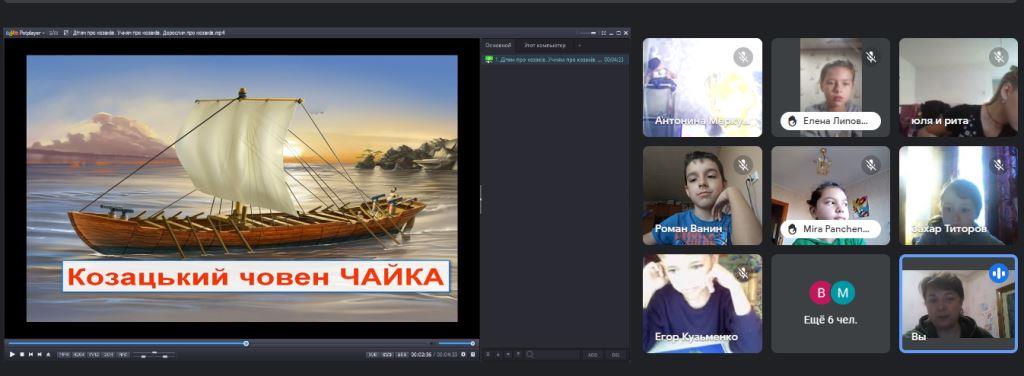This screenshot has height=376, width=1024.
Task: Open the player settings gear icon
Action: click(x=464, y=354)
